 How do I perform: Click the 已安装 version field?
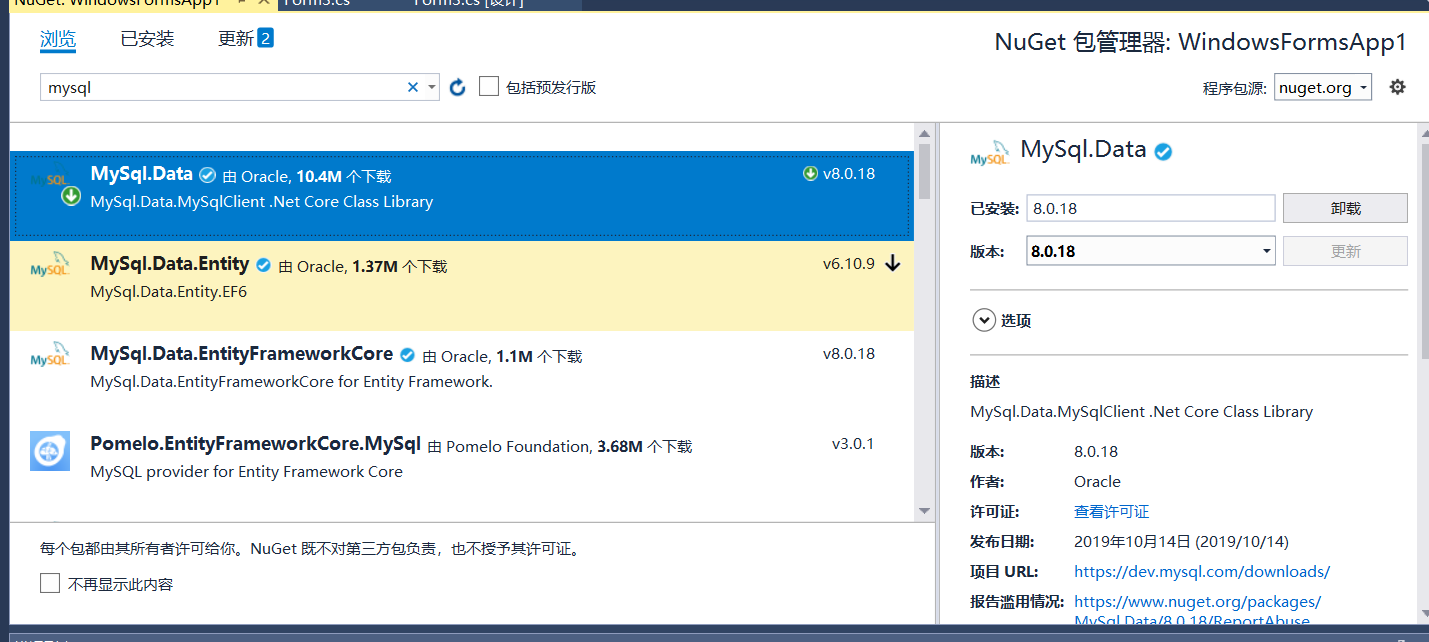coord(1151,208)
